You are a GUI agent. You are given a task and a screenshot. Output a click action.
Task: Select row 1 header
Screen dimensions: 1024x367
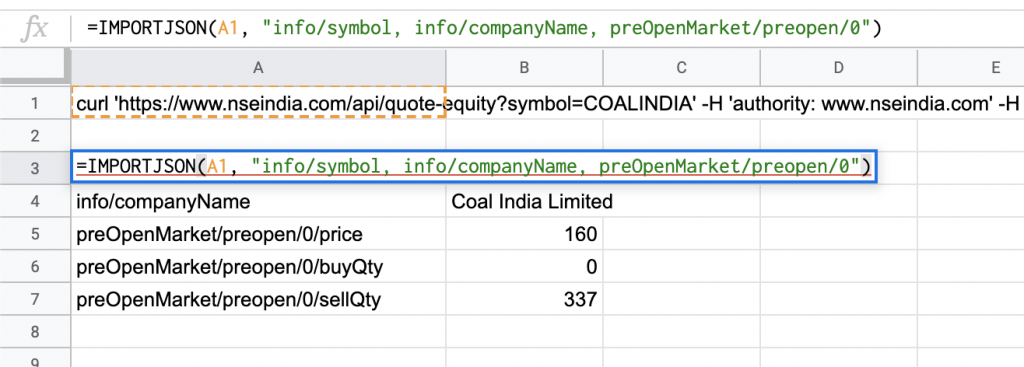pos(35,103)
